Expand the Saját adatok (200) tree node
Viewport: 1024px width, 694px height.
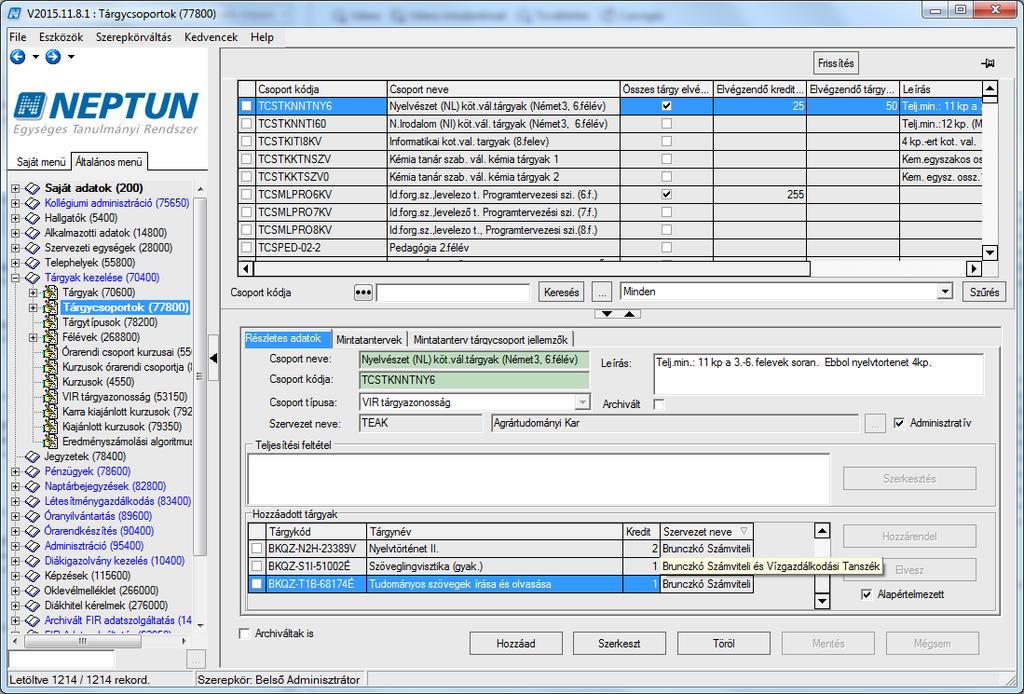click(x=15, y=188)
